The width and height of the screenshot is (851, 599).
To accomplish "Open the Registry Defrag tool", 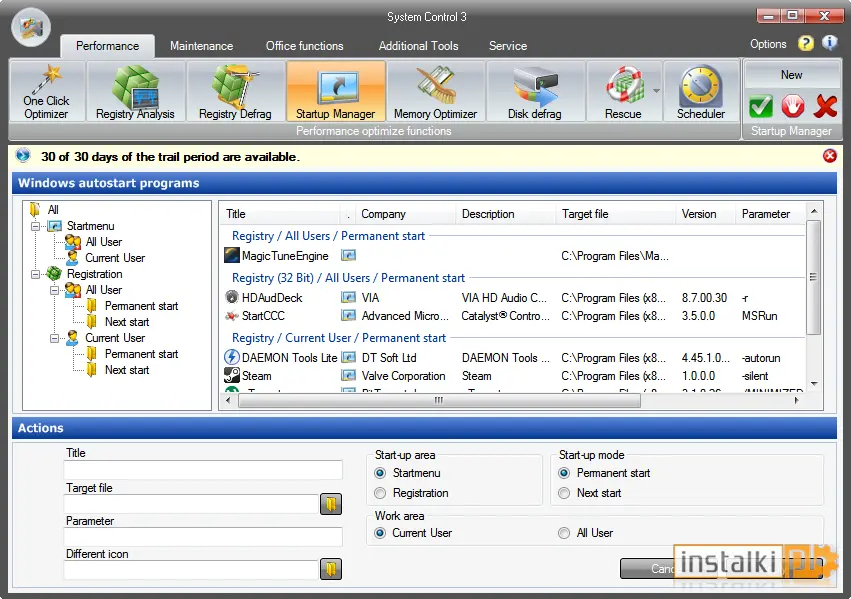I will pyautogui.click(x=236, y=91).
